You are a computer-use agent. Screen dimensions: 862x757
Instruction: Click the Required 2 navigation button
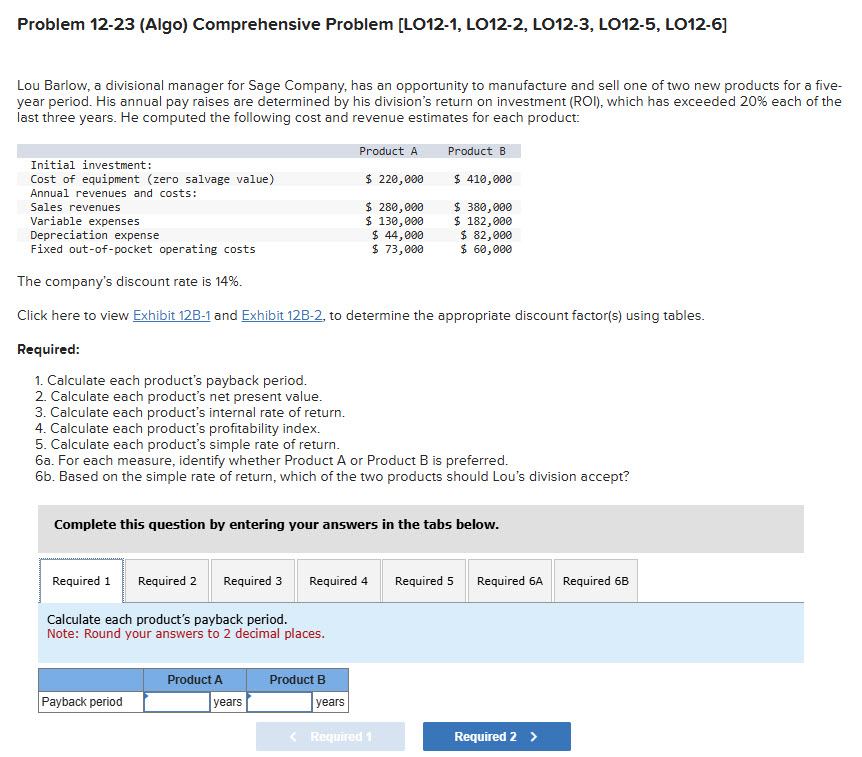496,736
